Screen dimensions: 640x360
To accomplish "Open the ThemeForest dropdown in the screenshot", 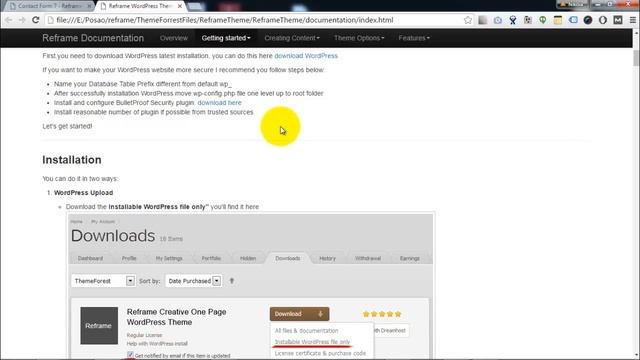I will pyautogui.click(x=103, y=281).
